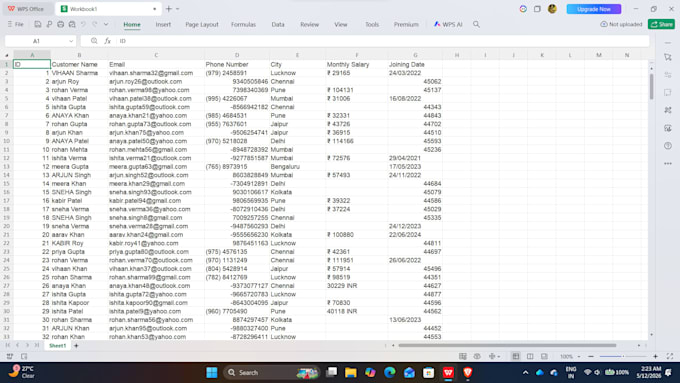Open the File menu
680x383 pixels.
(x=16, y=24)
